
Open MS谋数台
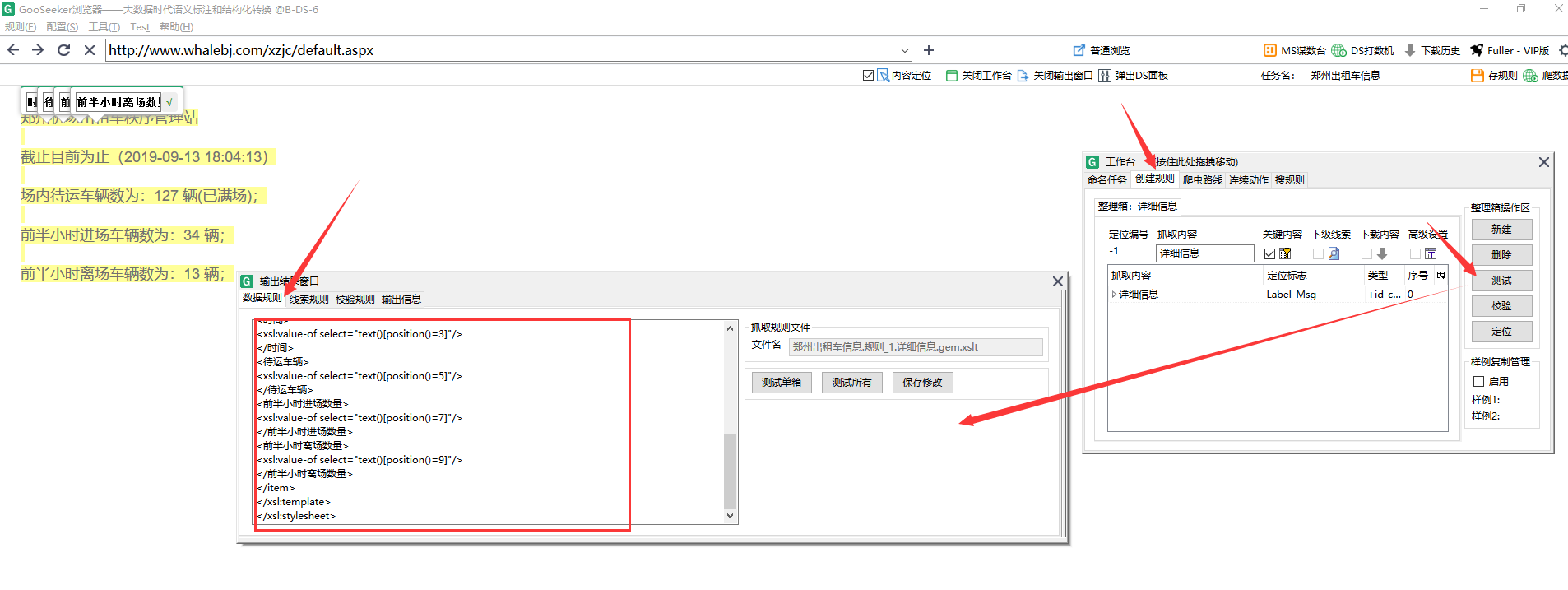(1295, 51)
